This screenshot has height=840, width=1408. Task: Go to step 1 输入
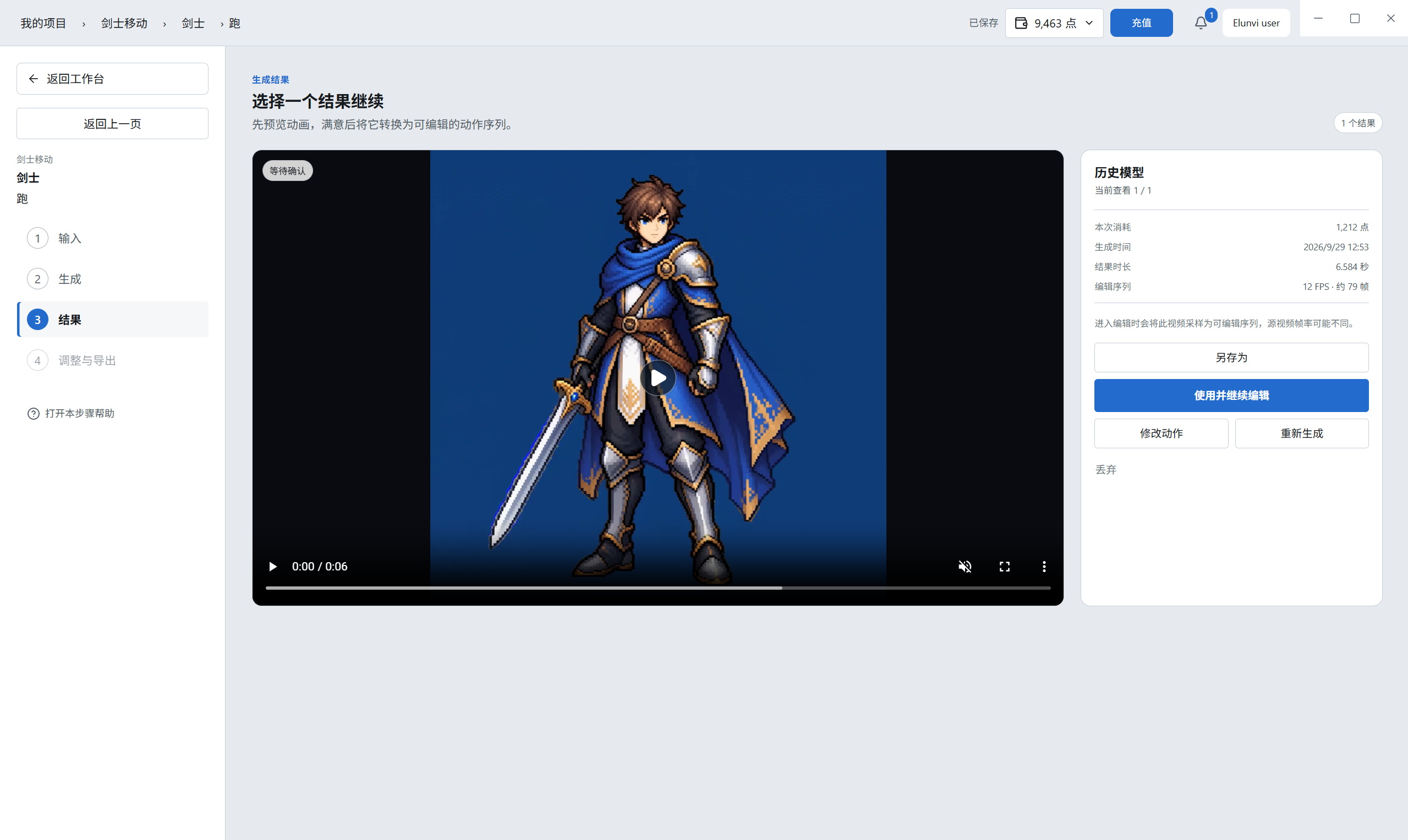pyautogui.click(x=113, y=238)
